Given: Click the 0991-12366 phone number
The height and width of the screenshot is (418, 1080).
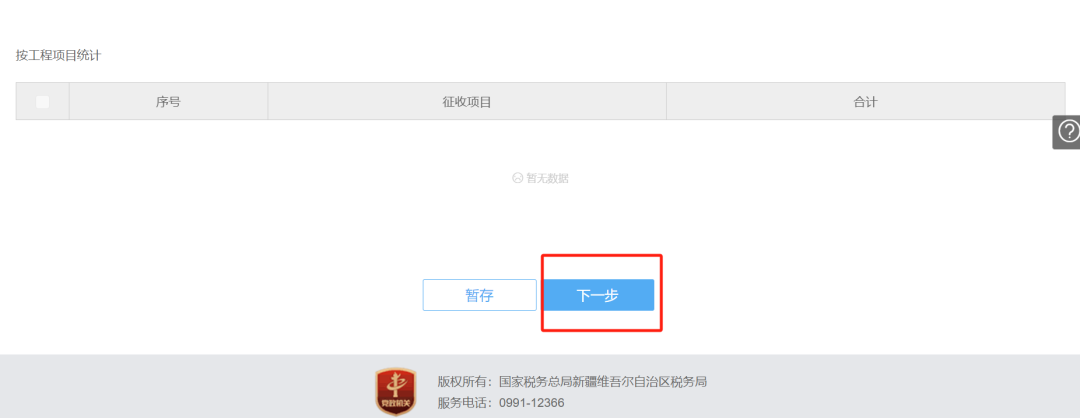Looking at the screenshot, I should [532, 403].
